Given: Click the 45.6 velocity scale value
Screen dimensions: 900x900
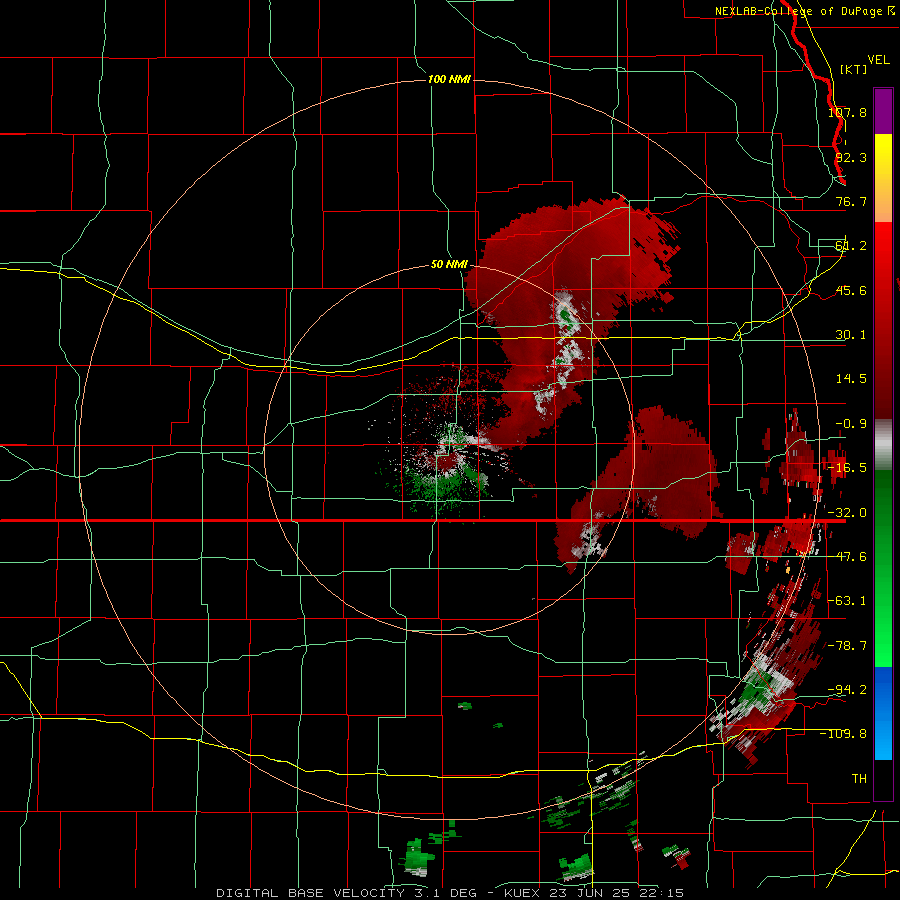Looking at the screenshot, I should point(850,290).
